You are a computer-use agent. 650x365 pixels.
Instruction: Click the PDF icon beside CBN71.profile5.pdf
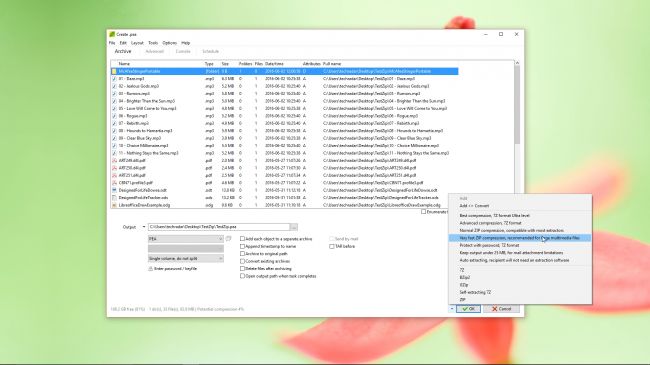[114, 183]
